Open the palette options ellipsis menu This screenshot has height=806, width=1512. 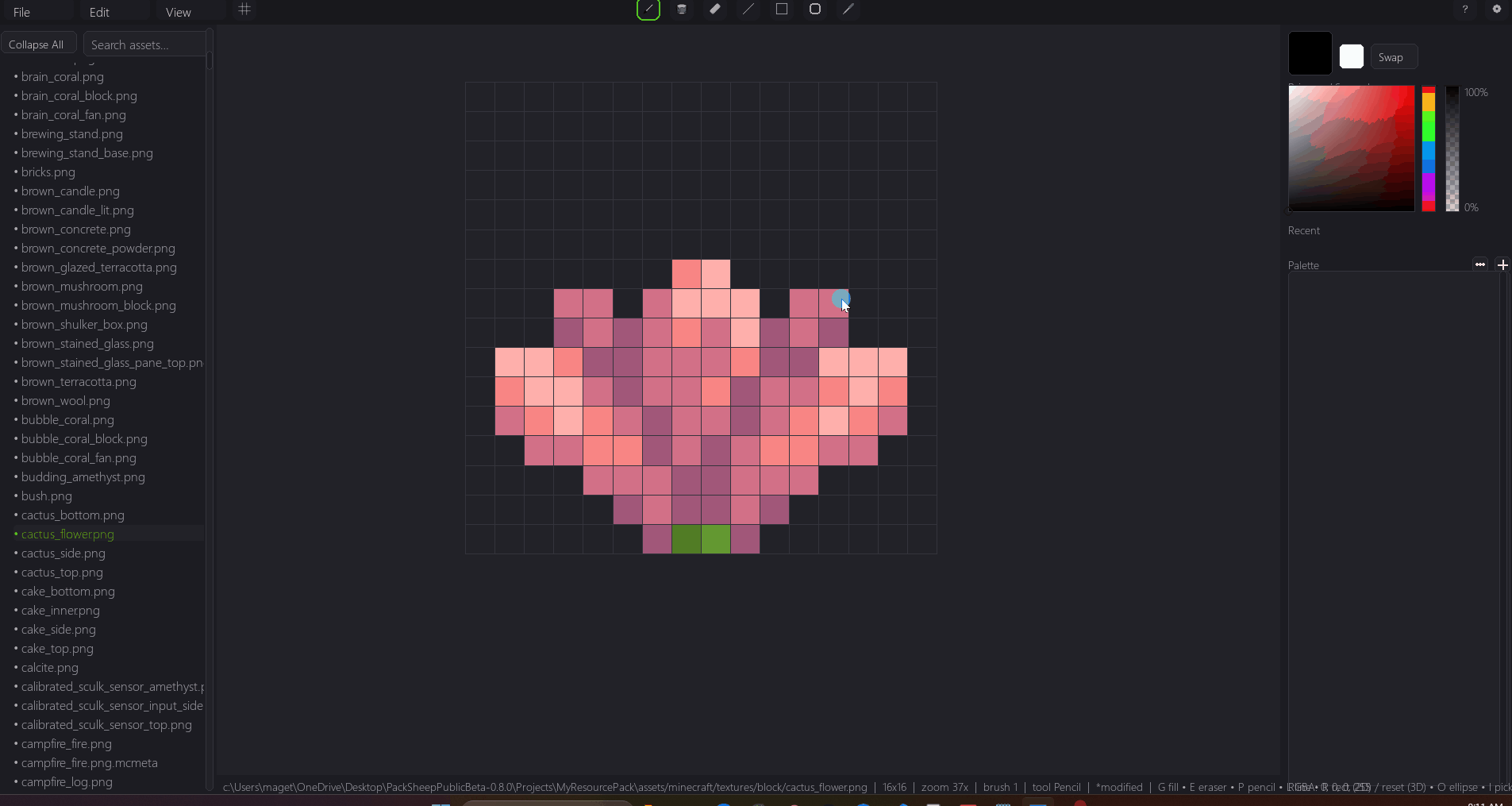coord(1480,264)
